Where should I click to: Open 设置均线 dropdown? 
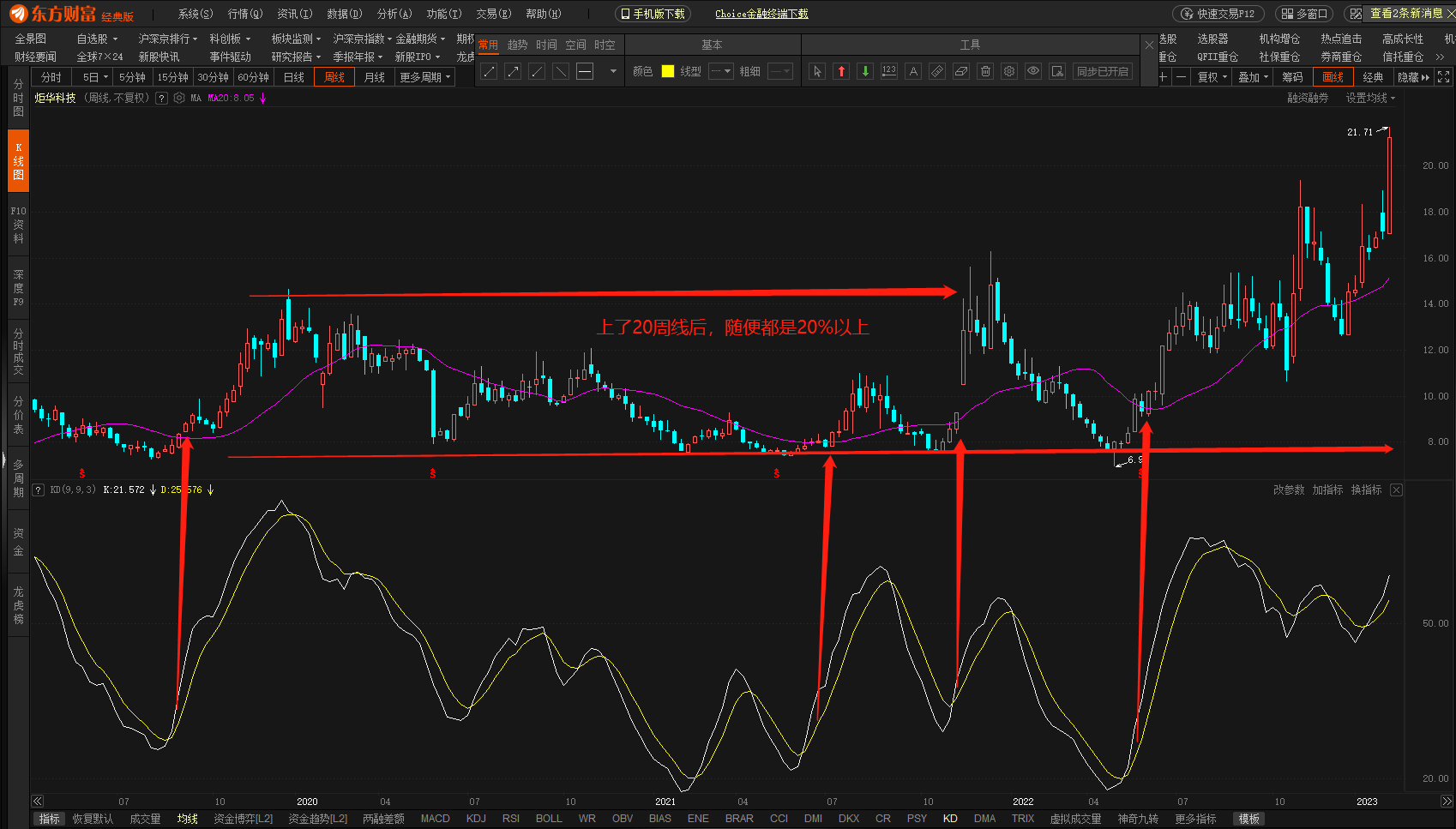click(x=1370, y=98)
